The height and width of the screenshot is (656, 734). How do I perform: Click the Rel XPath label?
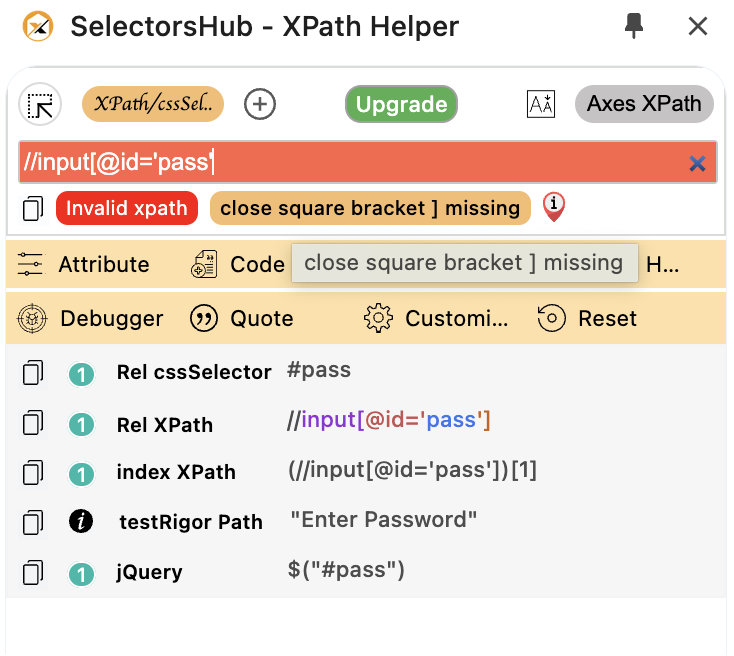click(165, 425)
